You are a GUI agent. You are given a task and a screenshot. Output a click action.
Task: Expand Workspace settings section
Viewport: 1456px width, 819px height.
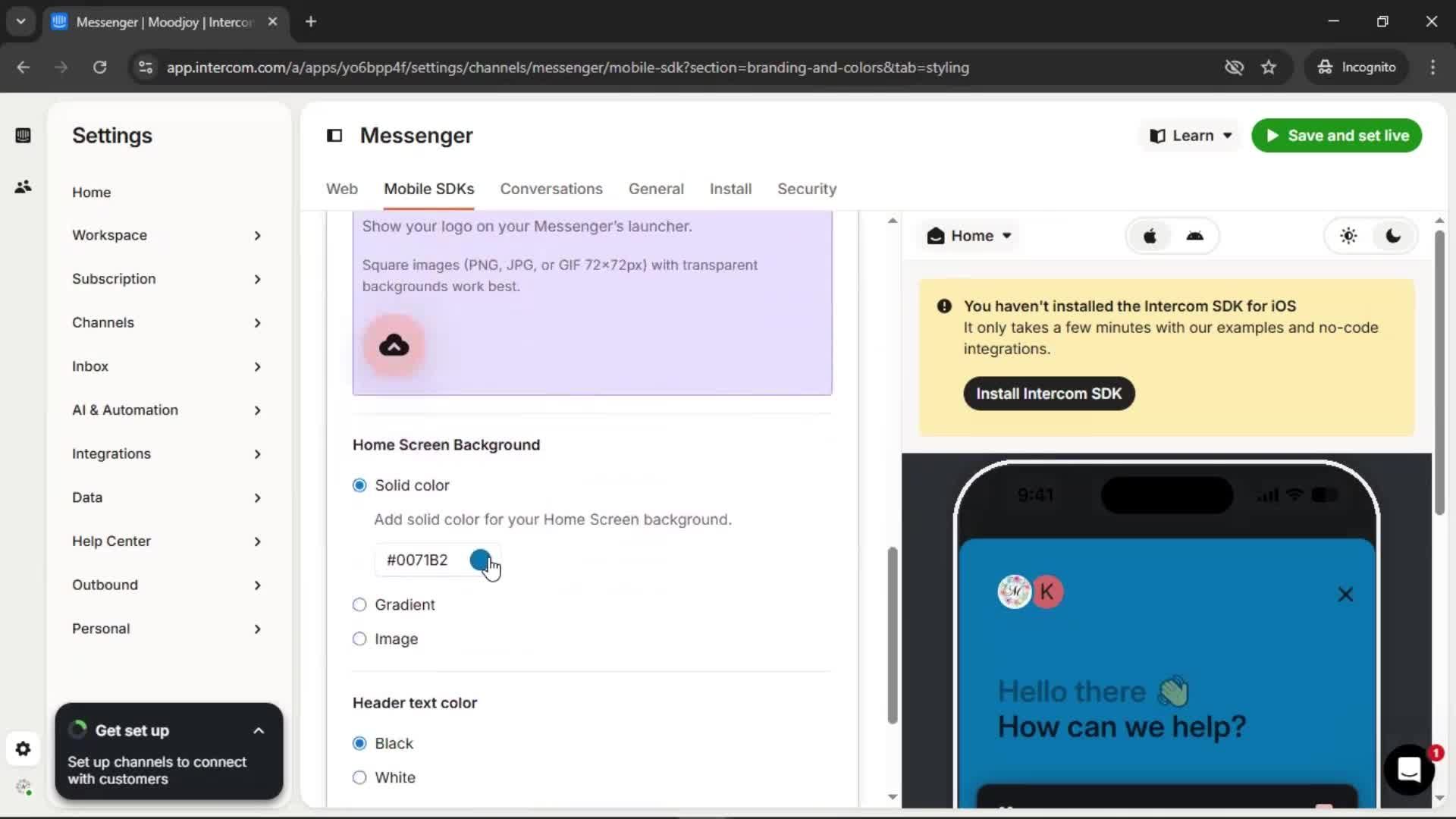click(168, 236)
